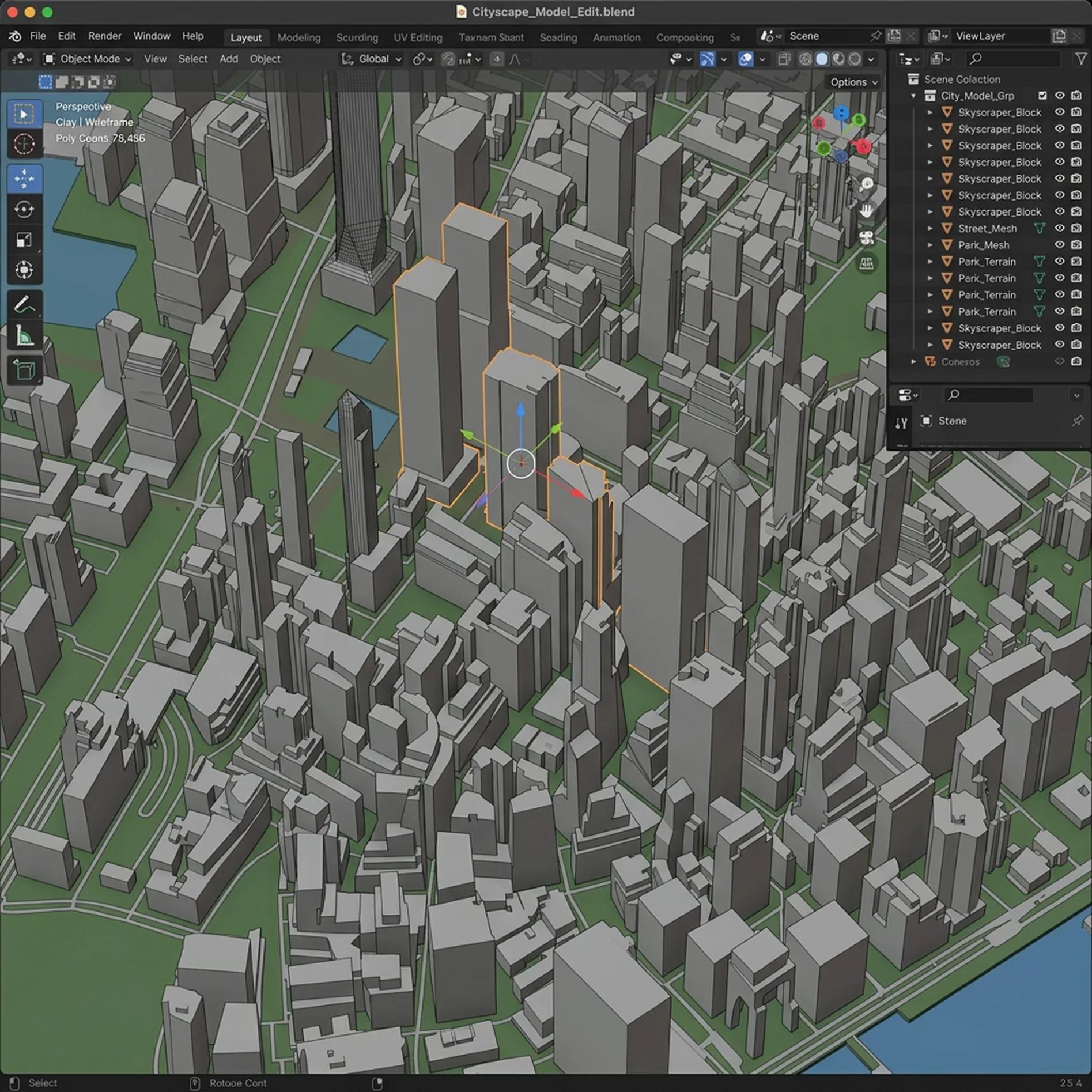
Task: Expand the Park_Mesh object row
Action: click(x=929, y=245)
